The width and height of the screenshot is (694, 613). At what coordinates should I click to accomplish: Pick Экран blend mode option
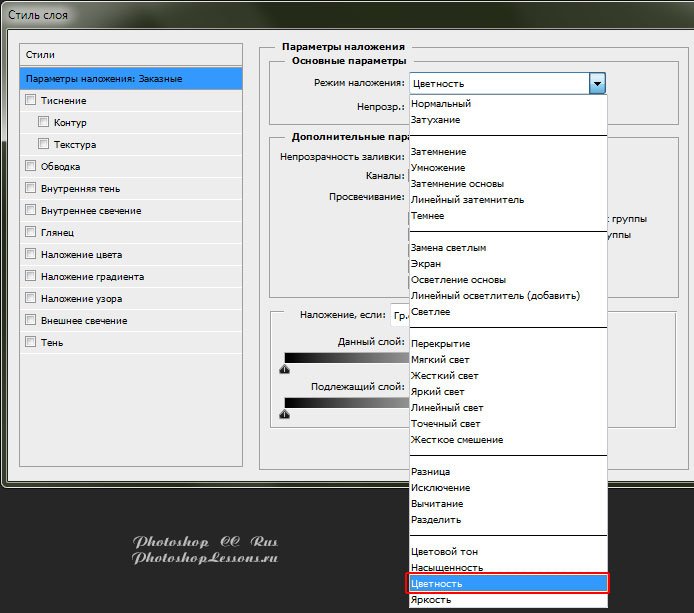click(x=426, y=264)
